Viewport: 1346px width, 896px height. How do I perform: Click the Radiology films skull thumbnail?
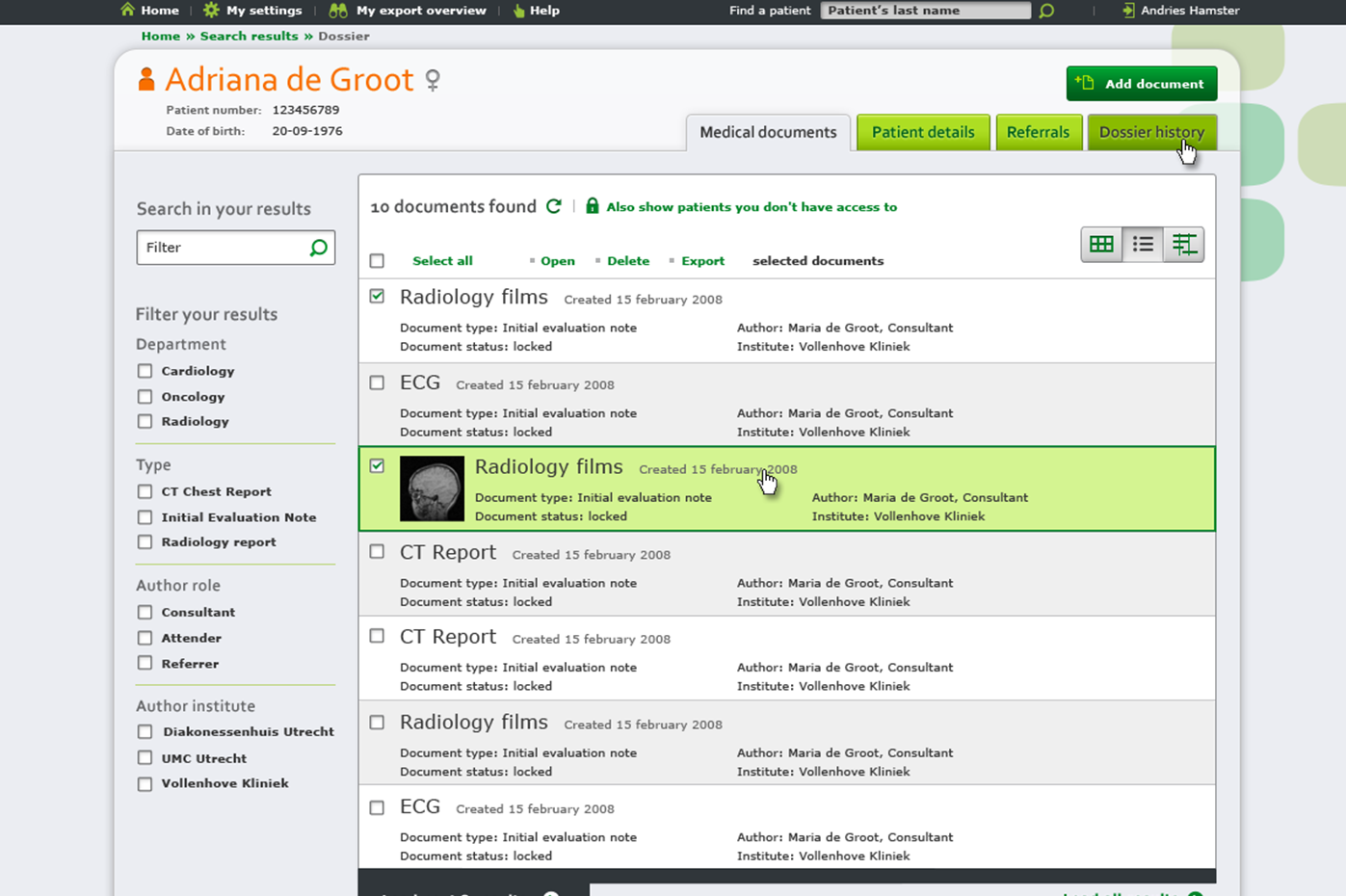pos(432,488)
